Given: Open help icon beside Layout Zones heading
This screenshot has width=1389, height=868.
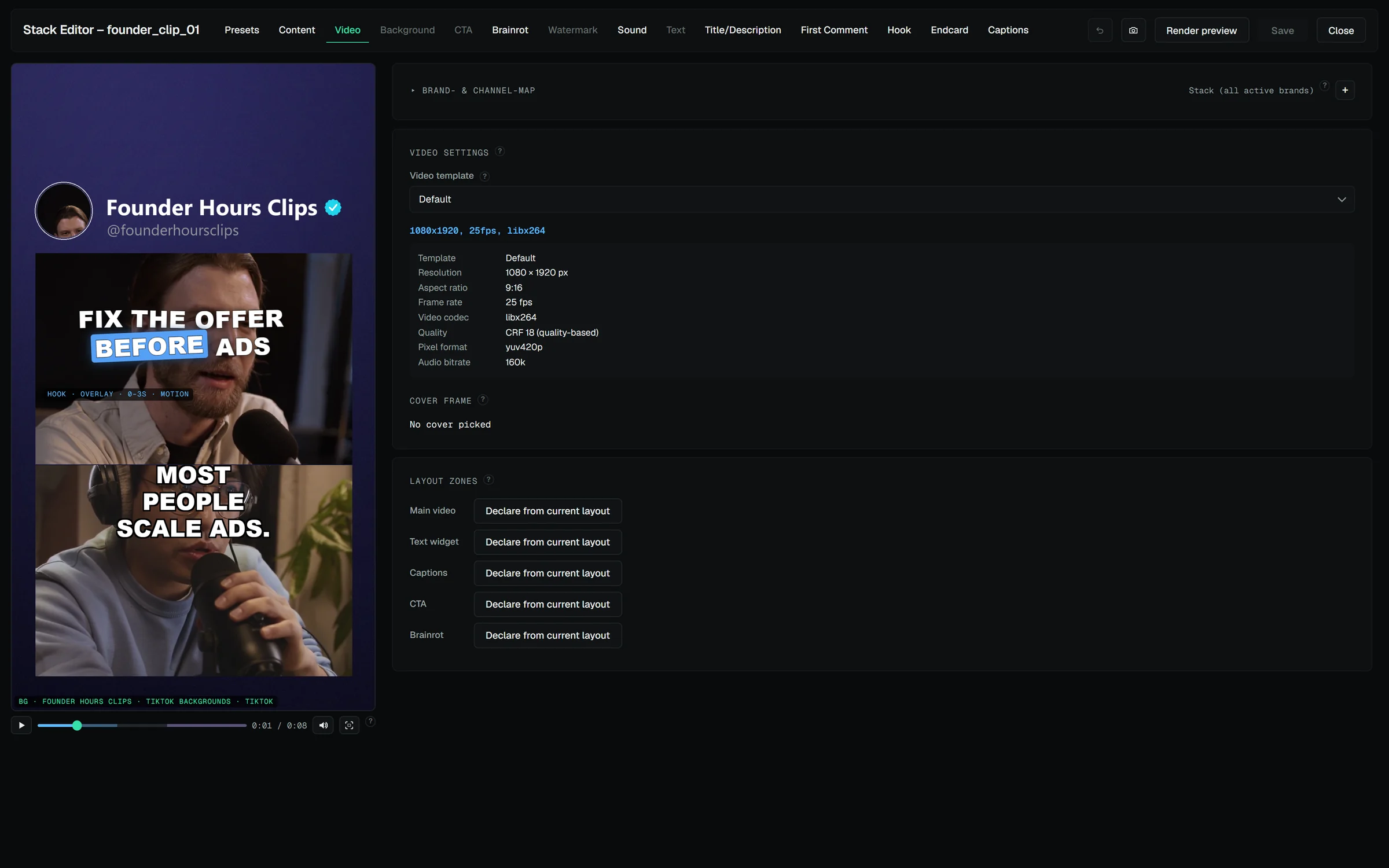Looking at the screenshot, I should point(488,480).
